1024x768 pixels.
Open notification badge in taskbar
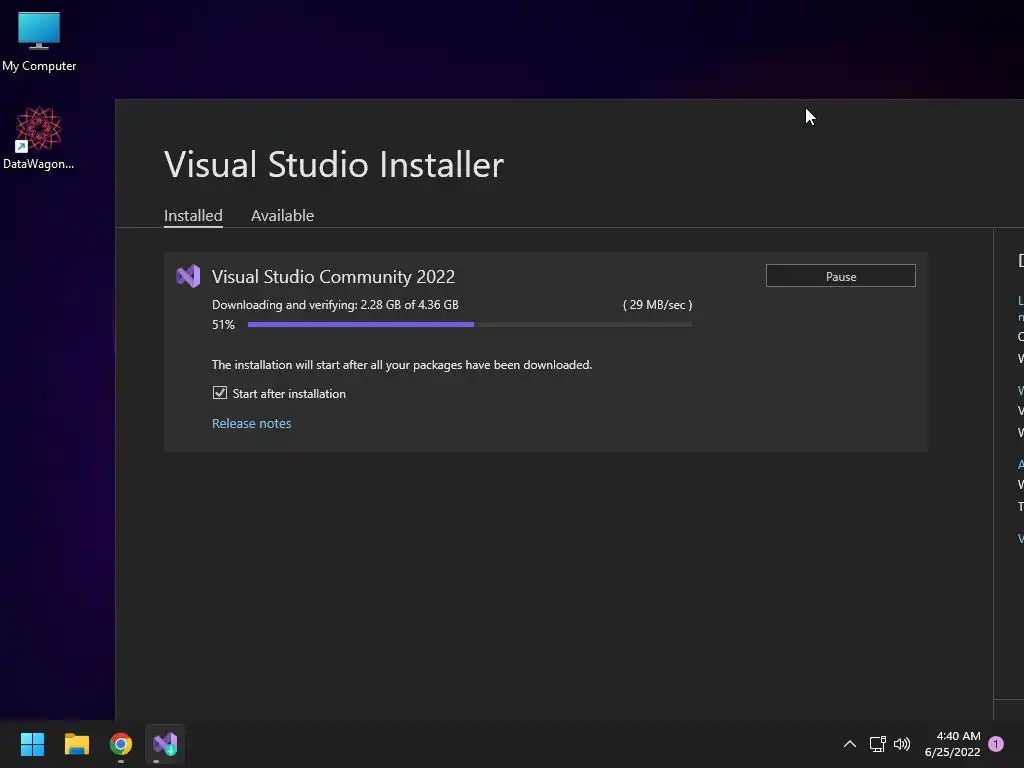click(x=996, y=744)
